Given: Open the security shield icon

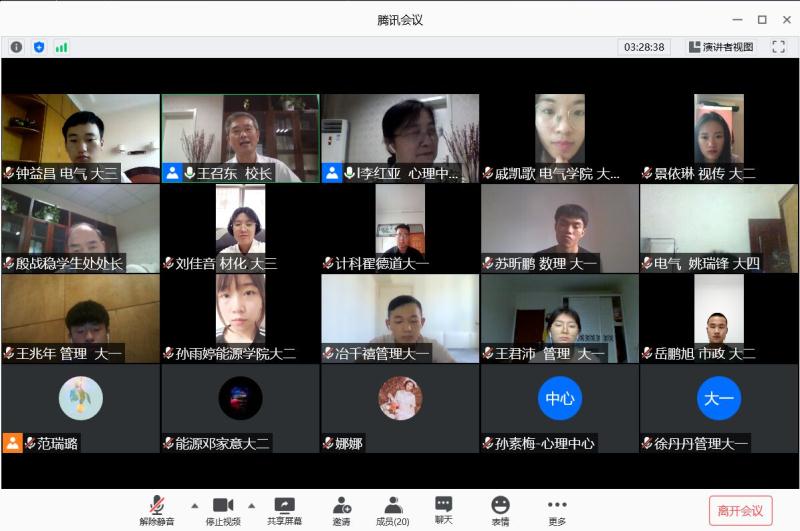Looking at the screenshot, I should pos(39,47).
